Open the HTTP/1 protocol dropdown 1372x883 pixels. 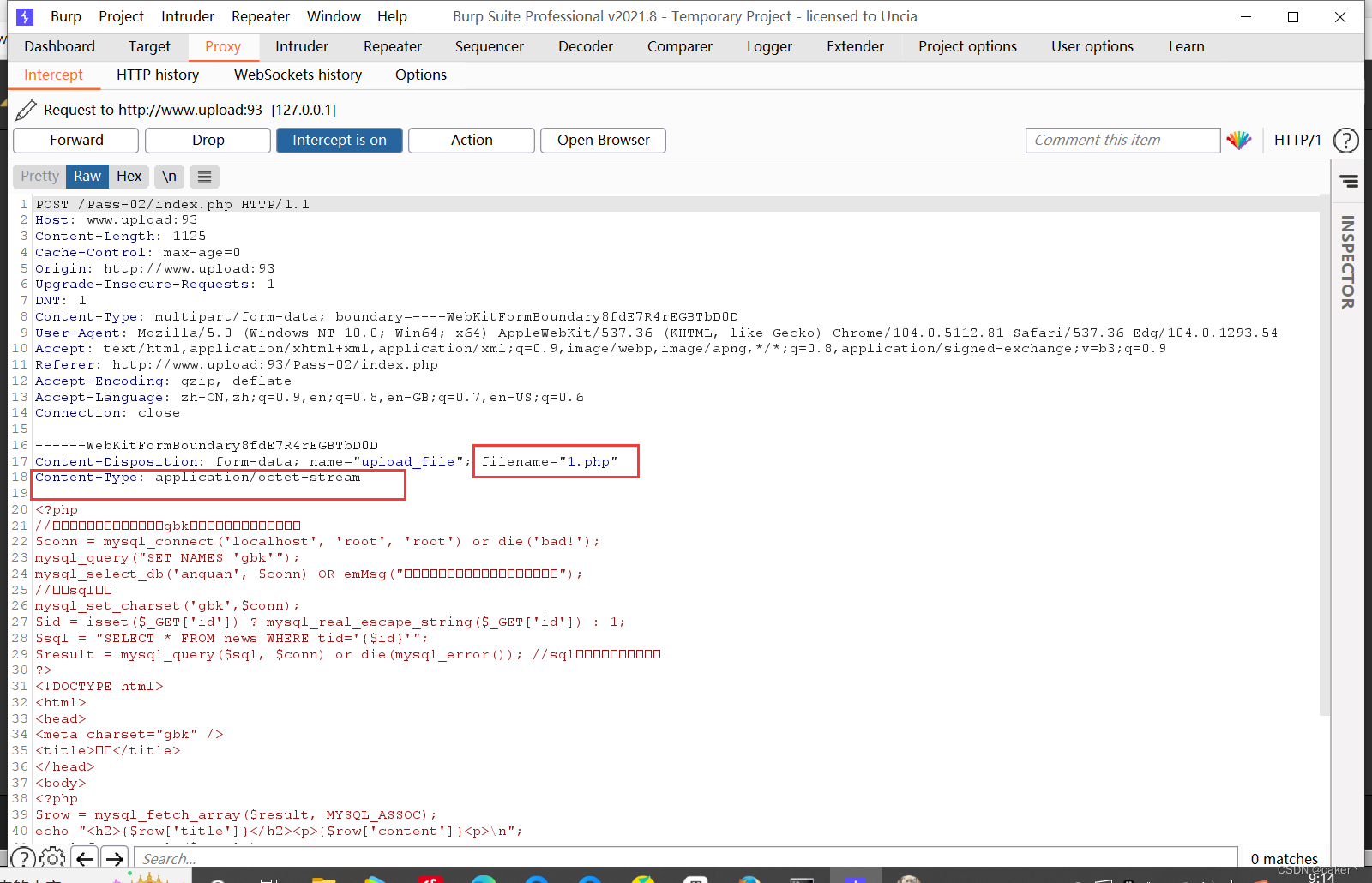click(x=1297, y=140)
